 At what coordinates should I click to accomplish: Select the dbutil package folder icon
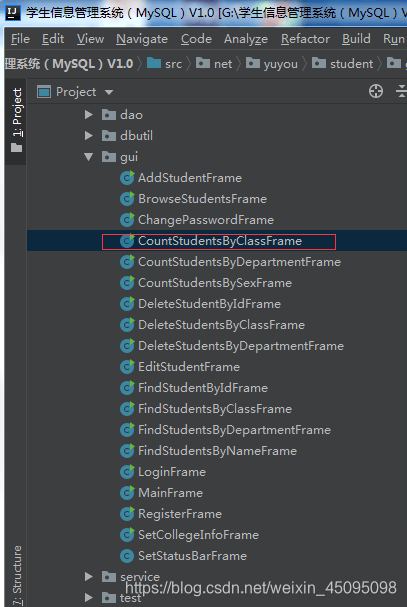click(109, 135)
